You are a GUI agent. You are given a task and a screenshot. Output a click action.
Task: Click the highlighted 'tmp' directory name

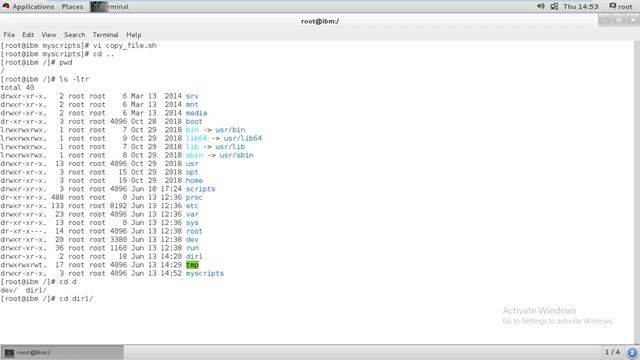coord(192,265)
